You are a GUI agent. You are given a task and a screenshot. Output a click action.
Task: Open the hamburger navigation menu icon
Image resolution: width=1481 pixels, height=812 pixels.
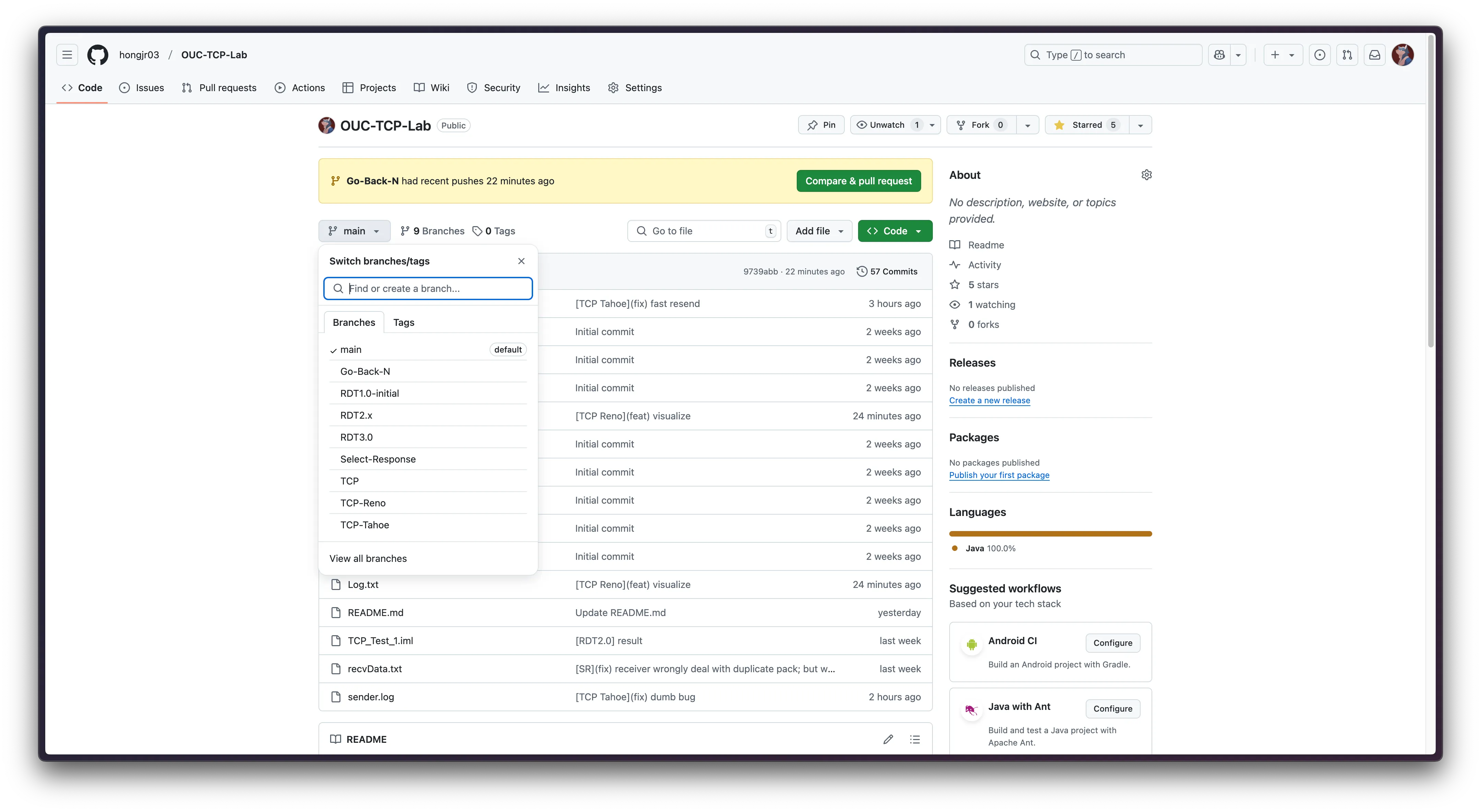(x=67, y=54)
